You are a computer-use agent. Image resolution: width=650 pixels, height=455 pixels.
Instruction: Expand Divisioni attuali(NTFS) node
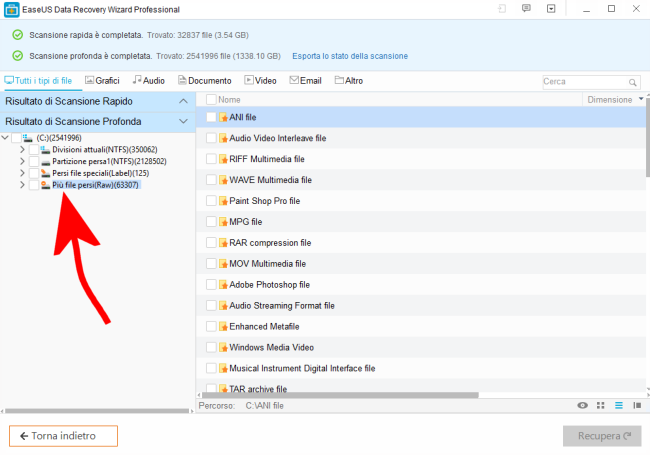tap(22, 150)
